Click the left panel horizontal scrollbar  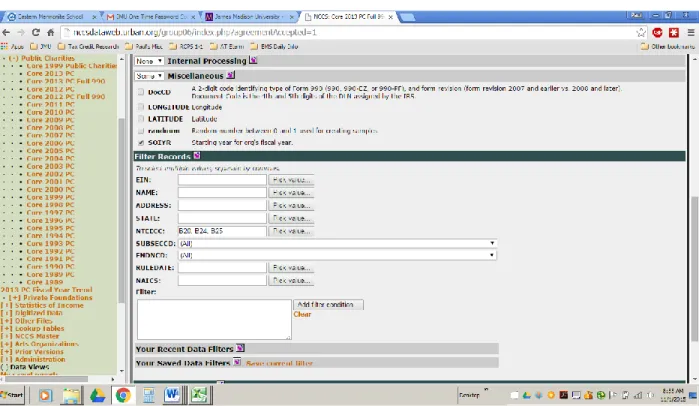click(47, 379)
